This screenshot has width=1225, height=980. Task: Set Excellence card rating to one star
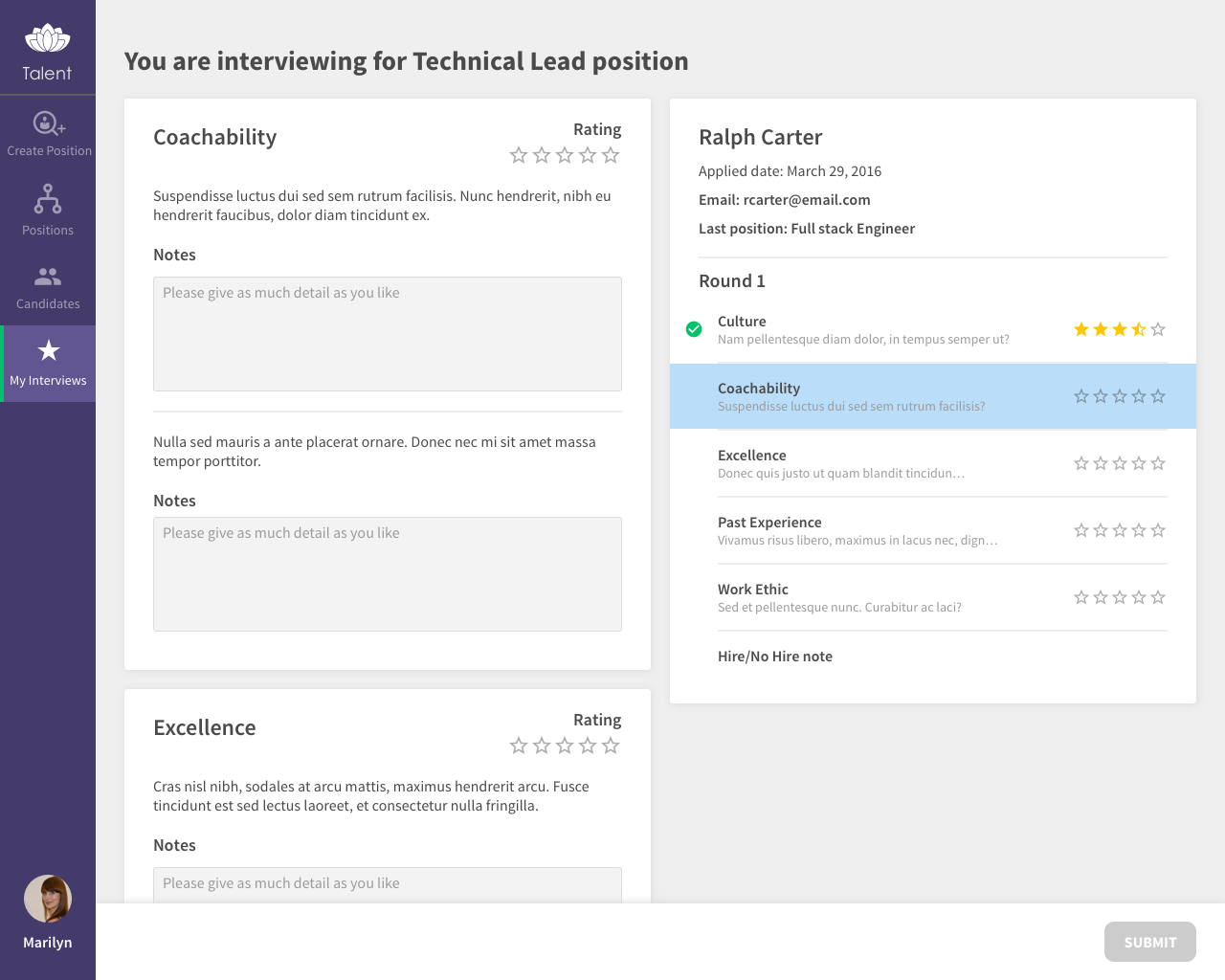519,746
